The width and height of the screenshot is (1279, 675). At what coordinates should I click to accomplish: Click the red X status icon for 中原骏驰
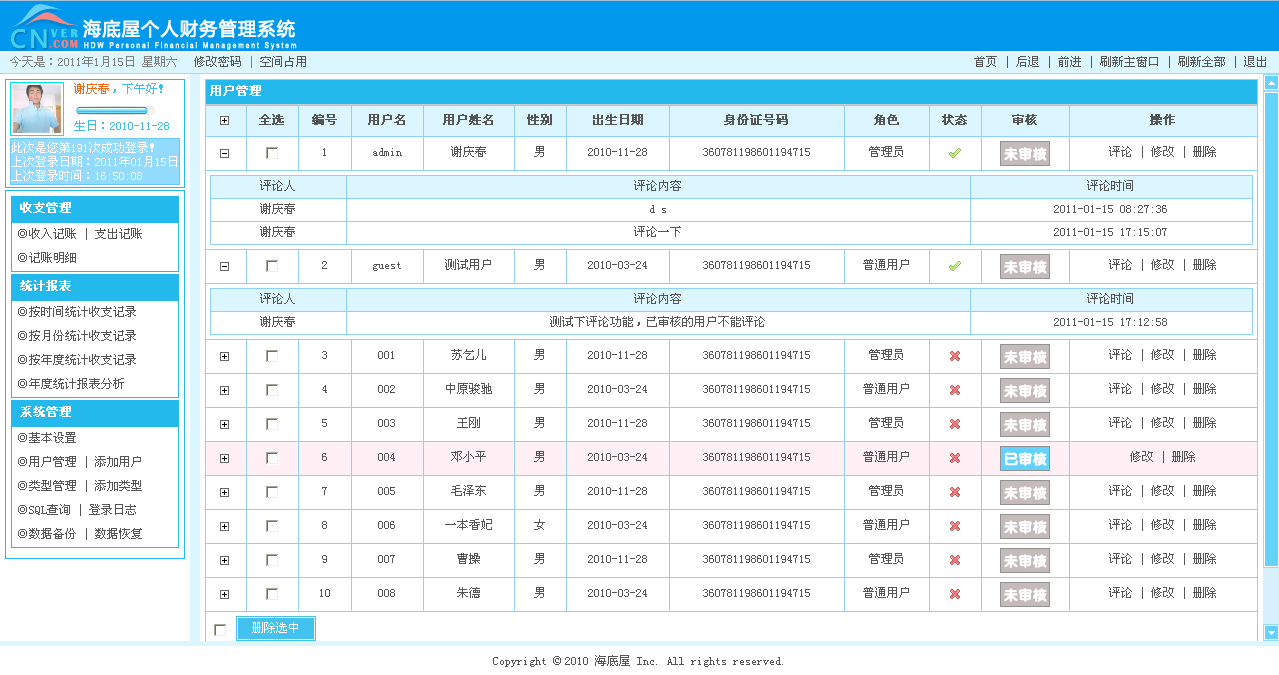[x=955, y=390]
